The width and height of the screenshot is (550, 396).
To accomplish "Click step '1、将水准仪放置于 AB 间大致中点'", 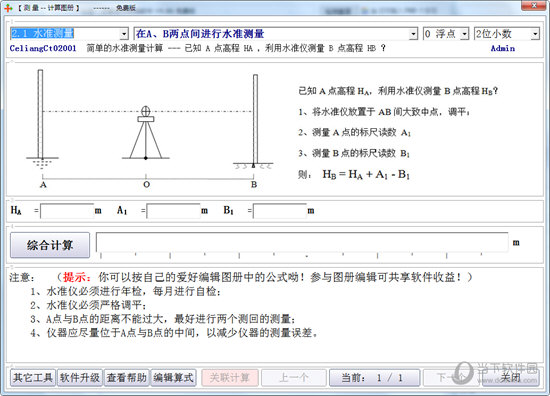I will point(384,112).
